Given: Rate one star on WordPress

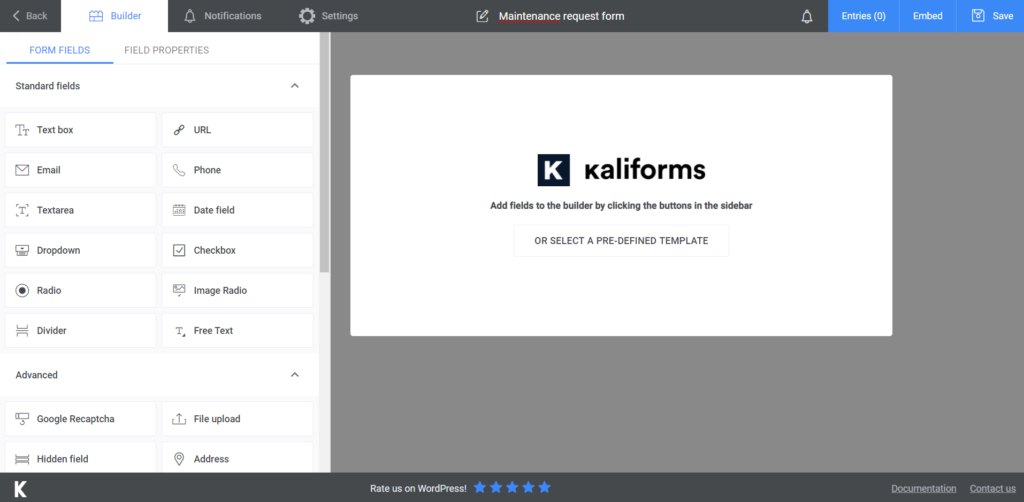Looking at the screenshot, I should pos(480,488).
